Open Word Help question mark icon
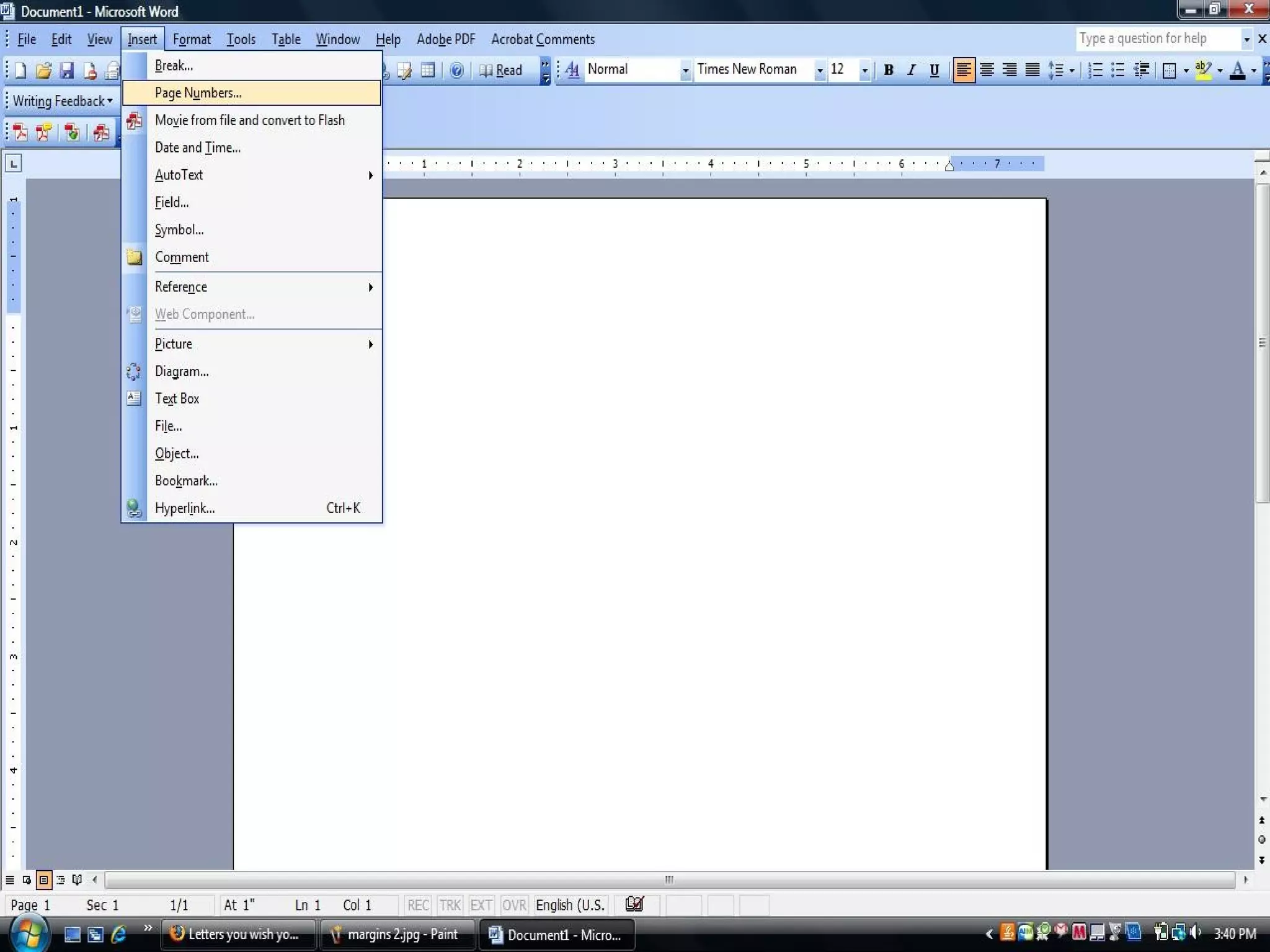Image resolution: width=1270 pixels, height=952 pixels. tap(457, 70)
